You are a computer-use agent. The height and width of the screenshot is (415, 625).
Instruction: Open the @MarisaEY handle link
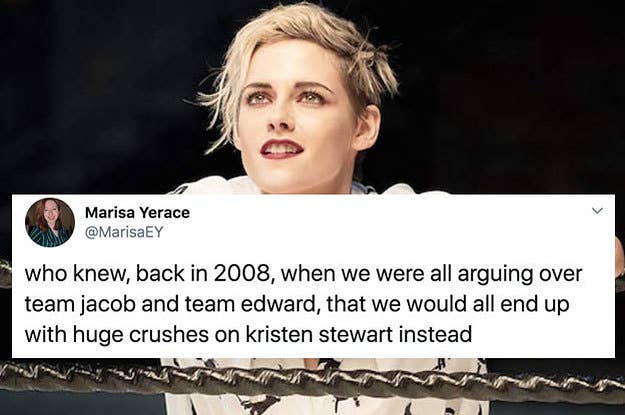pyautogui.click(x=124, y=232)
